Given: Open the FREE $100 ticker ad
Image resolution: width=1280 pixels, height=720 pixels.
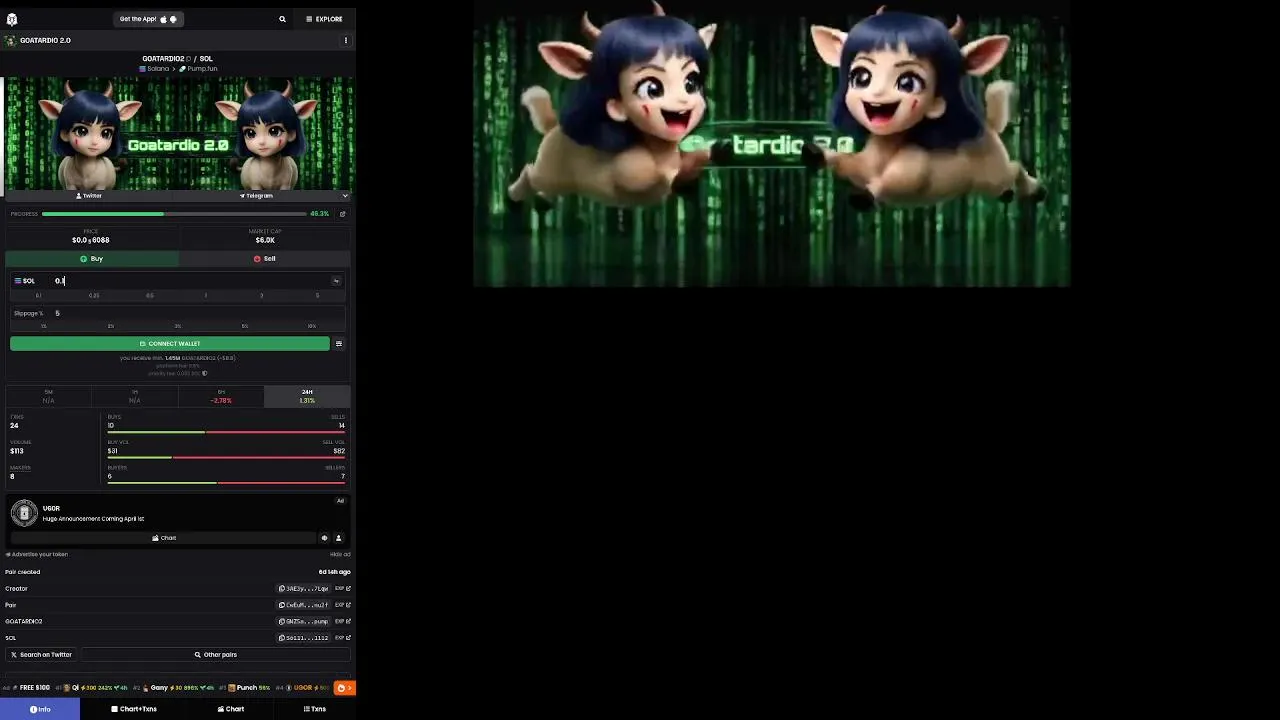Looking at the screenshot, I should [29, 688].
